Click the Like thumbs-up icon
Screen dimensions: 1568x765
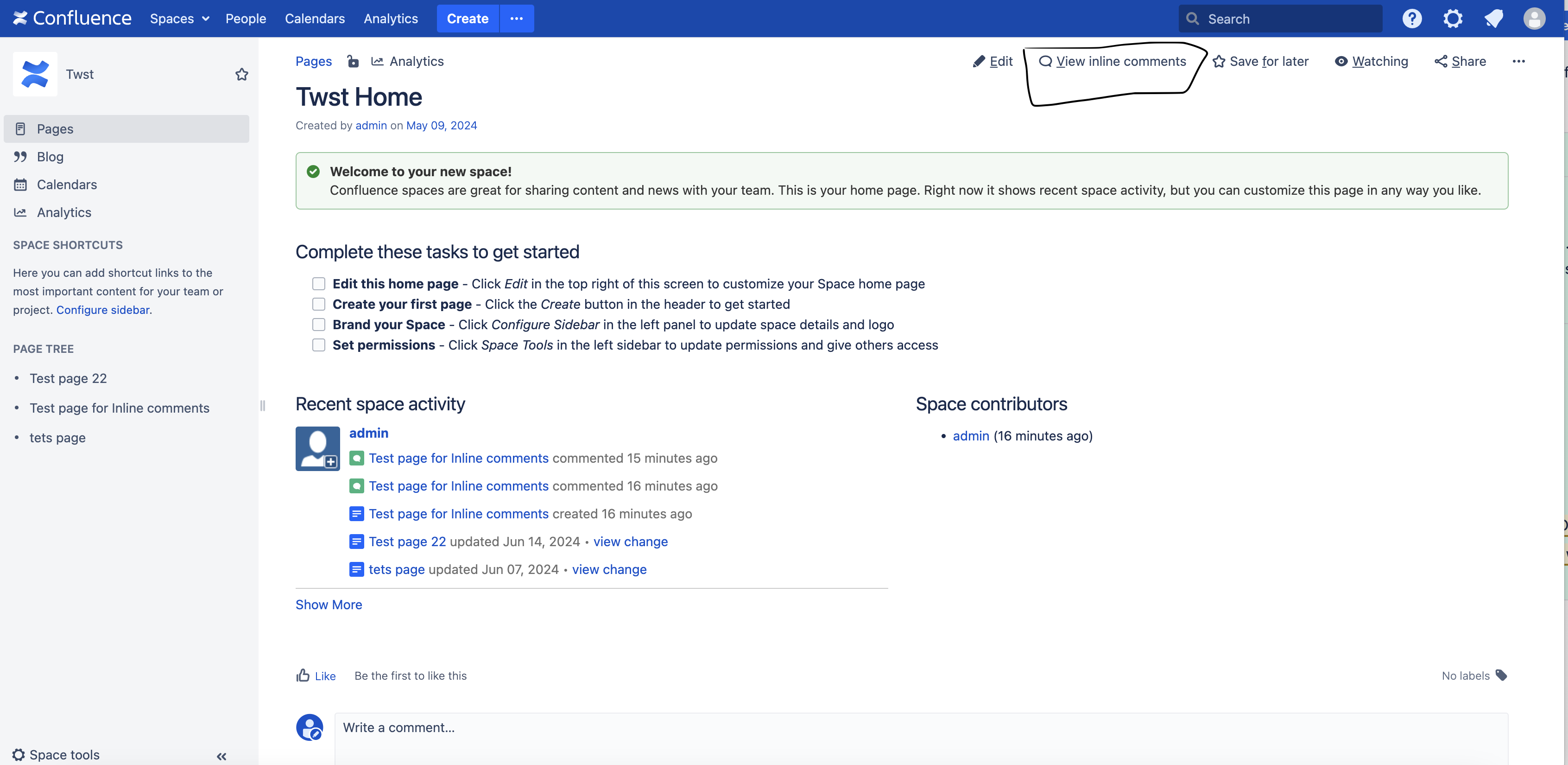[303, 675]
